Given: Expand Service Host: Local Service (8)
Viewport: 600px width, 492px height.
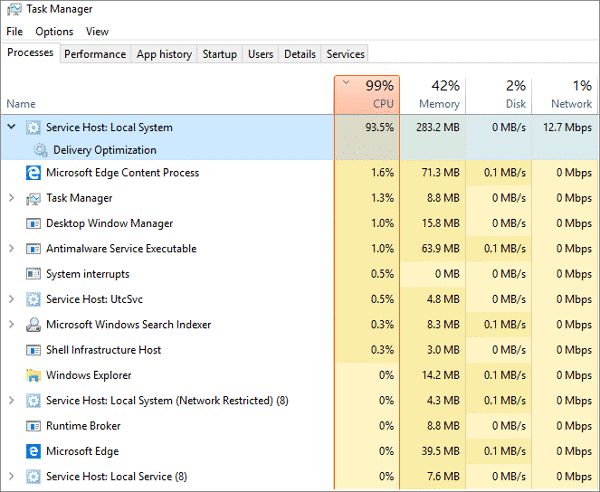Looking at the screenshot, I should point(11,476).
